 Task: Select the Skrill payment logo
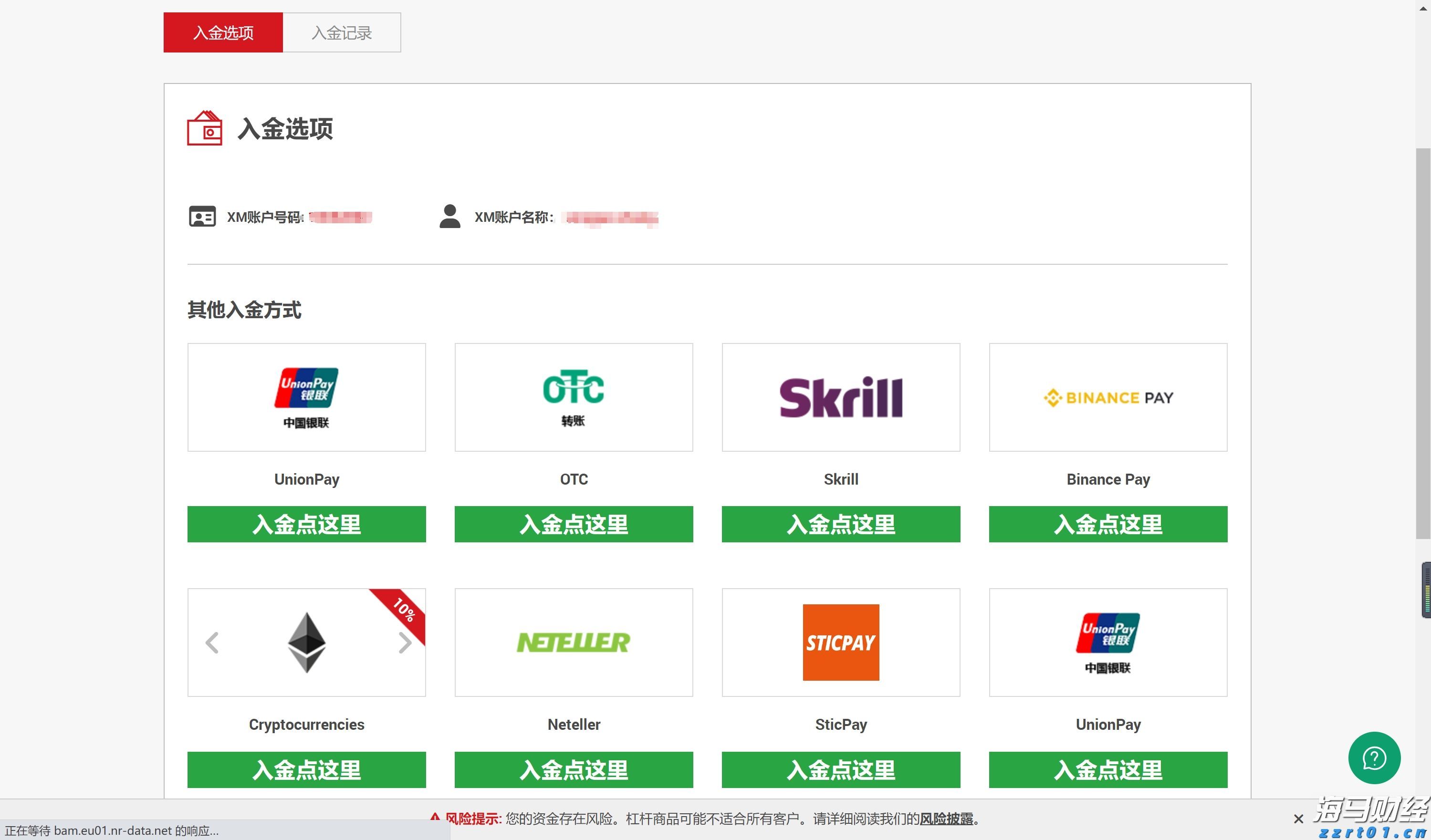840,397
